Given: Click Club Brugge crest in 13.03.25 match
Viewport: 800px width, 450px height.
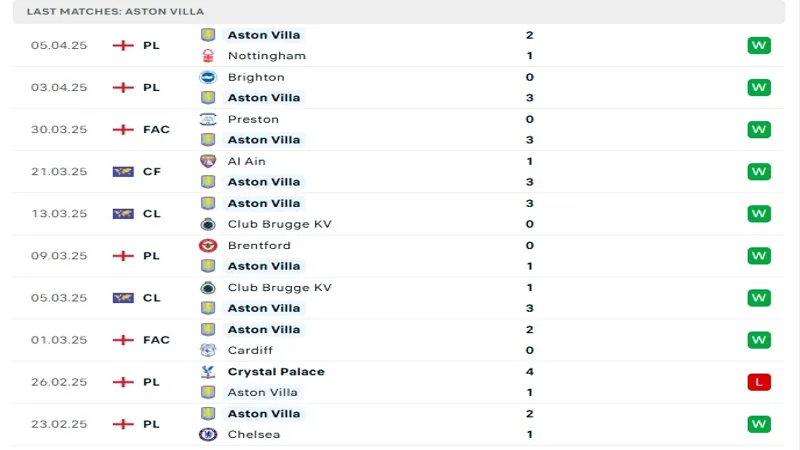Looking at the screenshot, I should click(208, 224).
